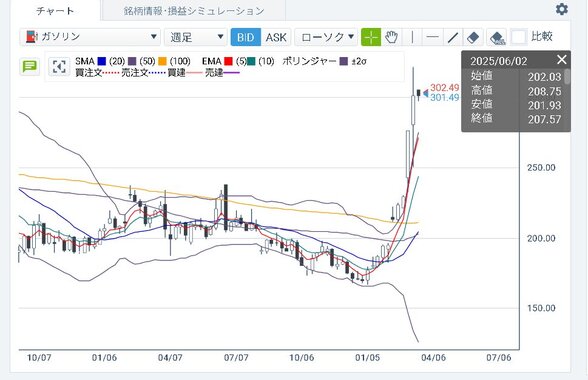
Task: Click the 10/06 date axis label
Action: tap(302, 358)
